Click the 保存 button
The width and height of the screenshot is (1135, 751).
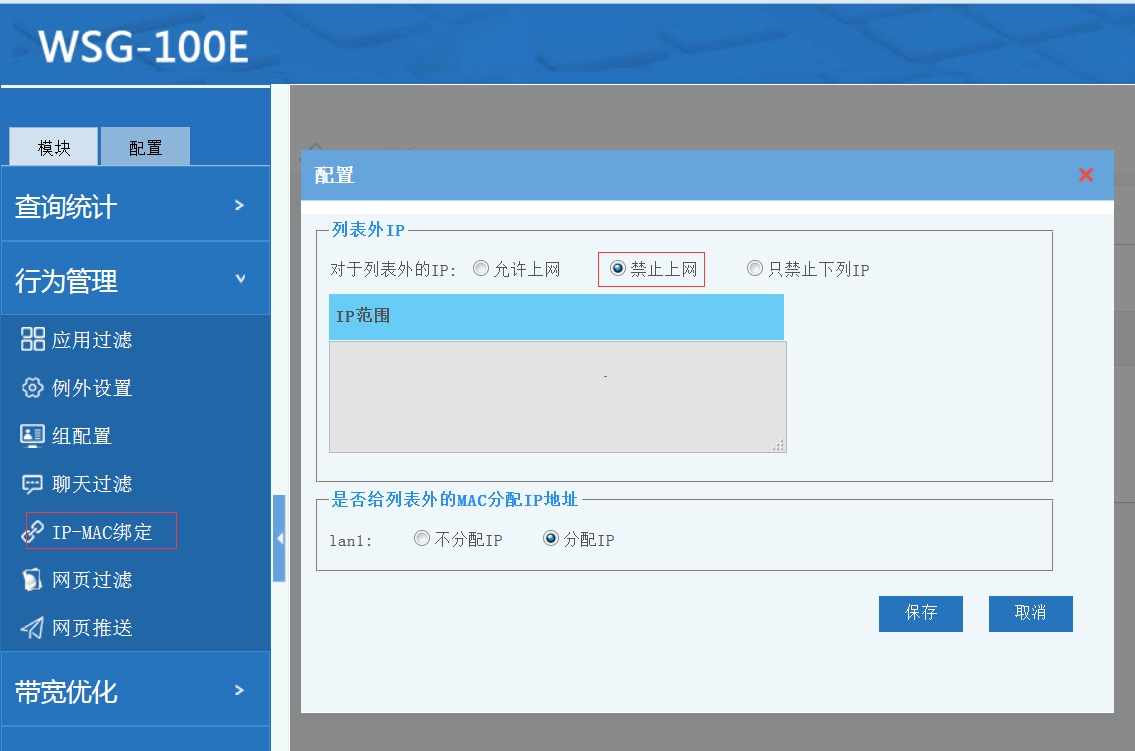coord(920,613)
